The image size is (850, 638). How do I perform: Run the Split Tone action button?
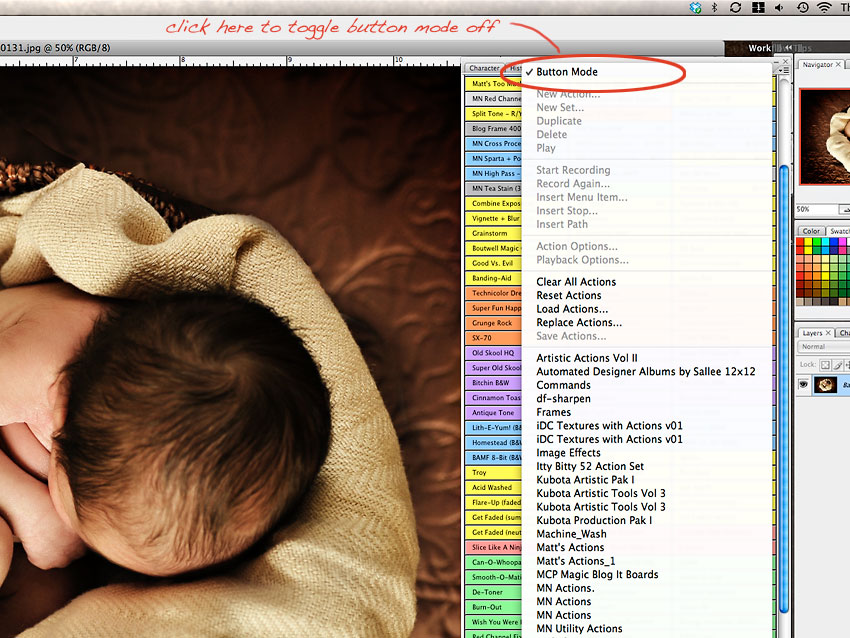tap(493, 114)
